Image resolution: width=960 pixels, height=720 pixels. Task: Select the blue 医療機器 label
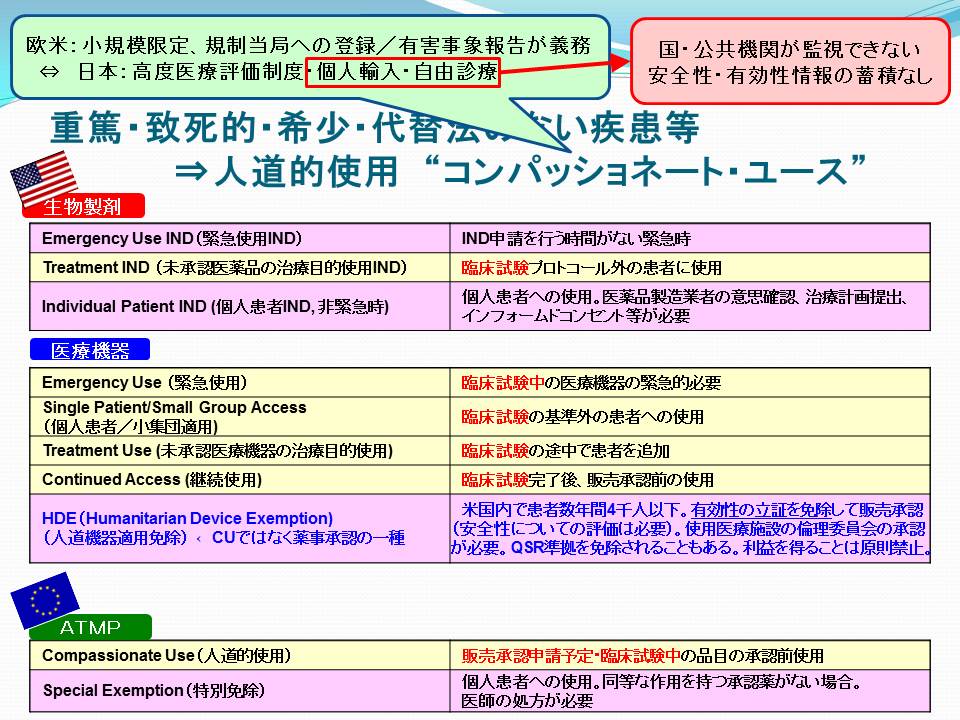tap(90, 350)
